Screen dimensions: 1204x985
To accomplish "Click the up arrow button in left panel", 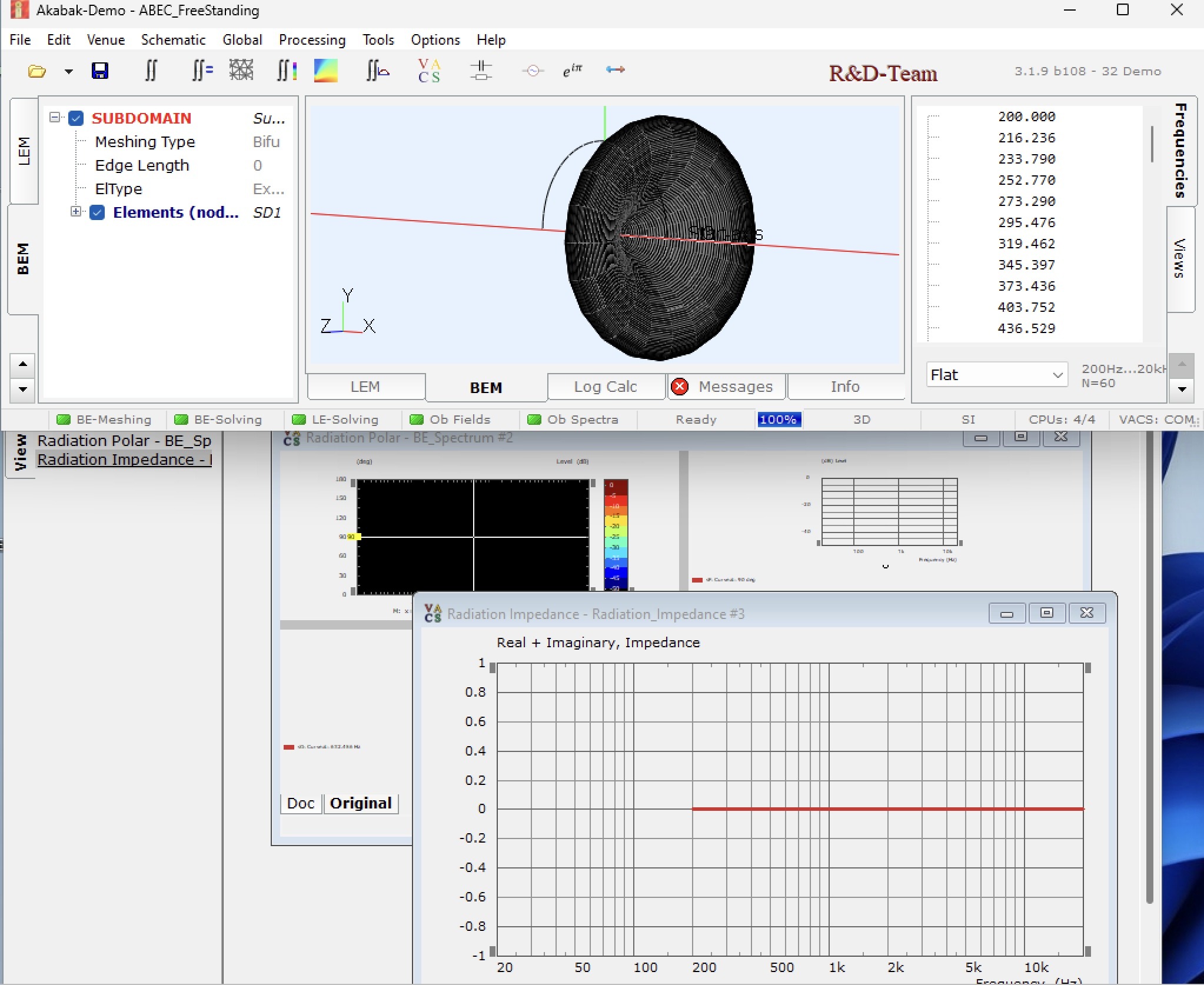I will click(x=23, y=364).
